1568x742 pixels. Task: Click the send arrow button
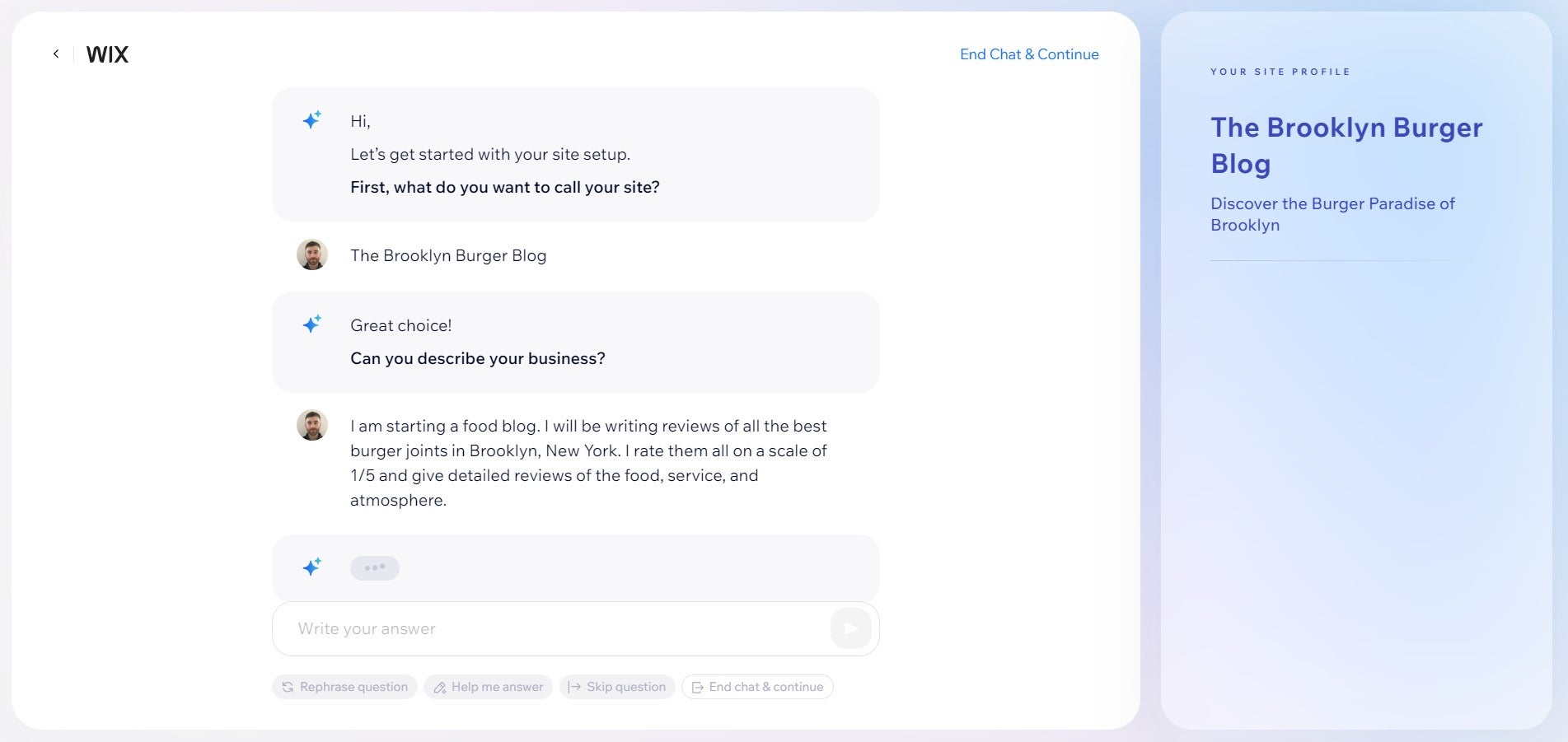tap(850, 628)
